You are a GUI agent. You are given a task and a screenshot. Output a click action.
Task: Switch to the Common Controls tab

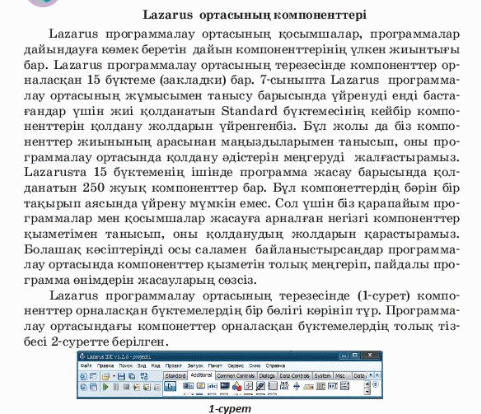pyautogui.click(x=236, y=376)
